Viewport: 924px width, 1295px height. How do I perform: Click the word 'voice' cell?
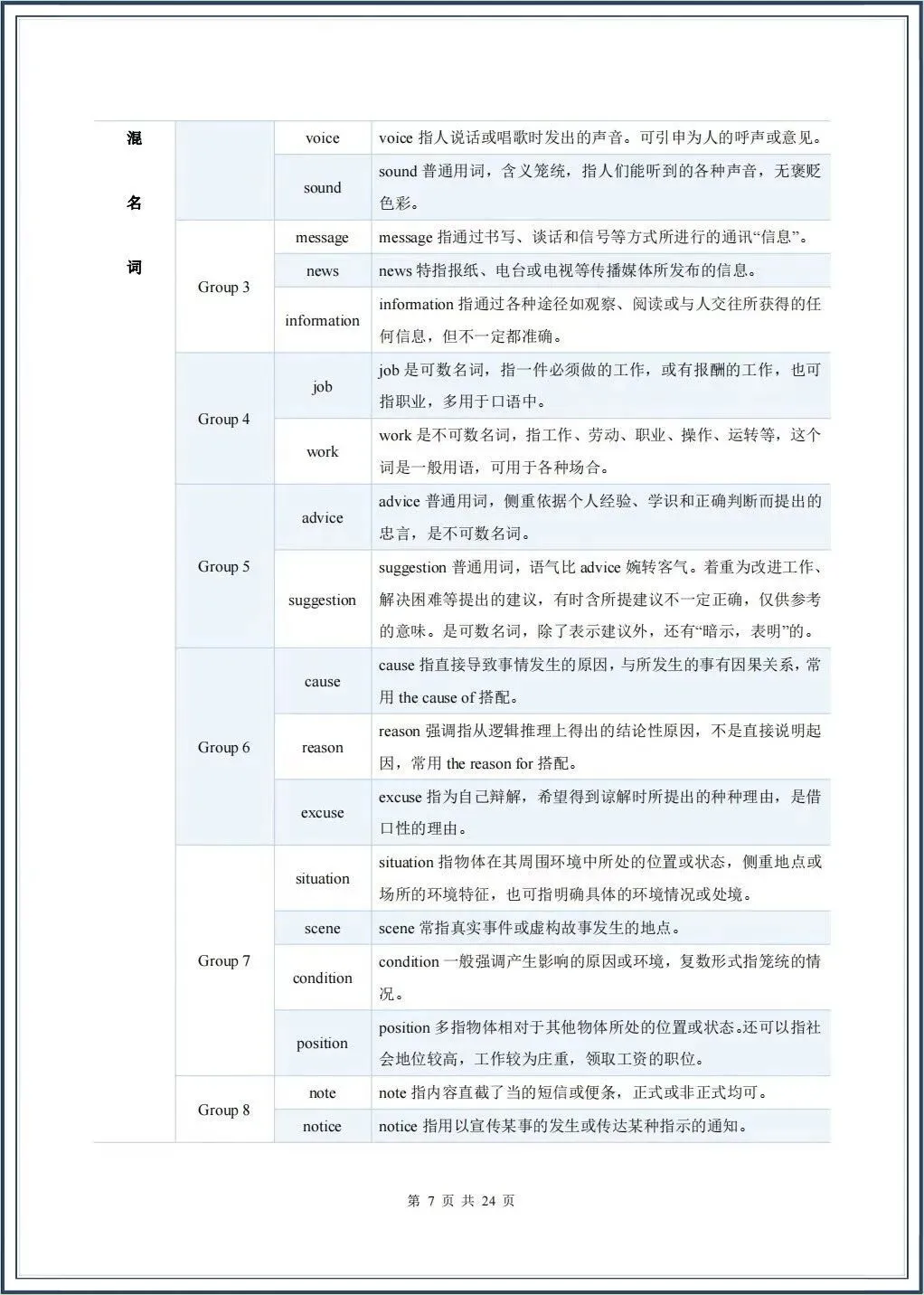pyautogui.click(x=323, y=137)
